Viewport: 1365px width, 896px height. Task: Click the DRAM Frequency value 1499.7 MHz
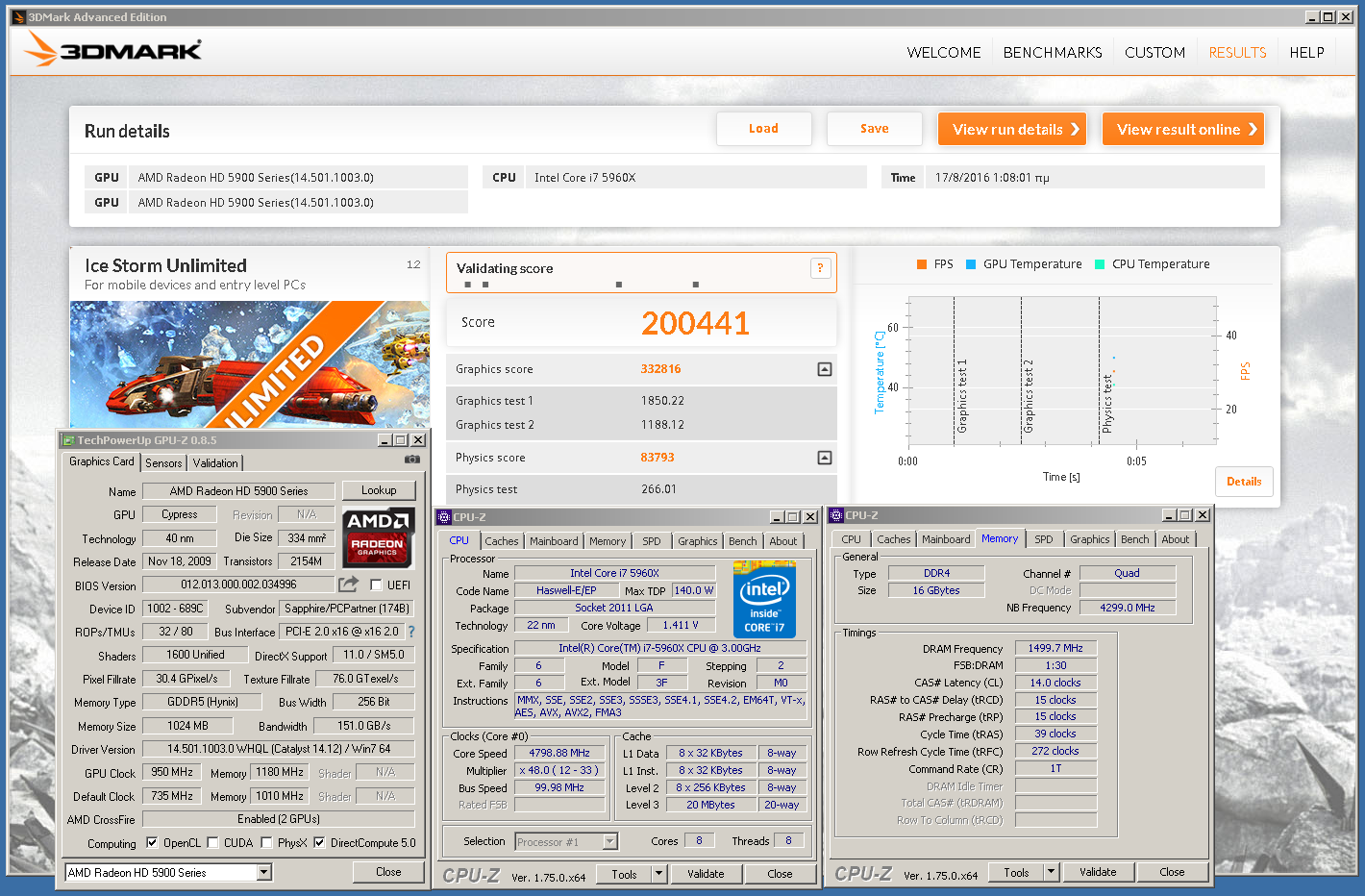pyautogui.click(x=1055, y=648)
